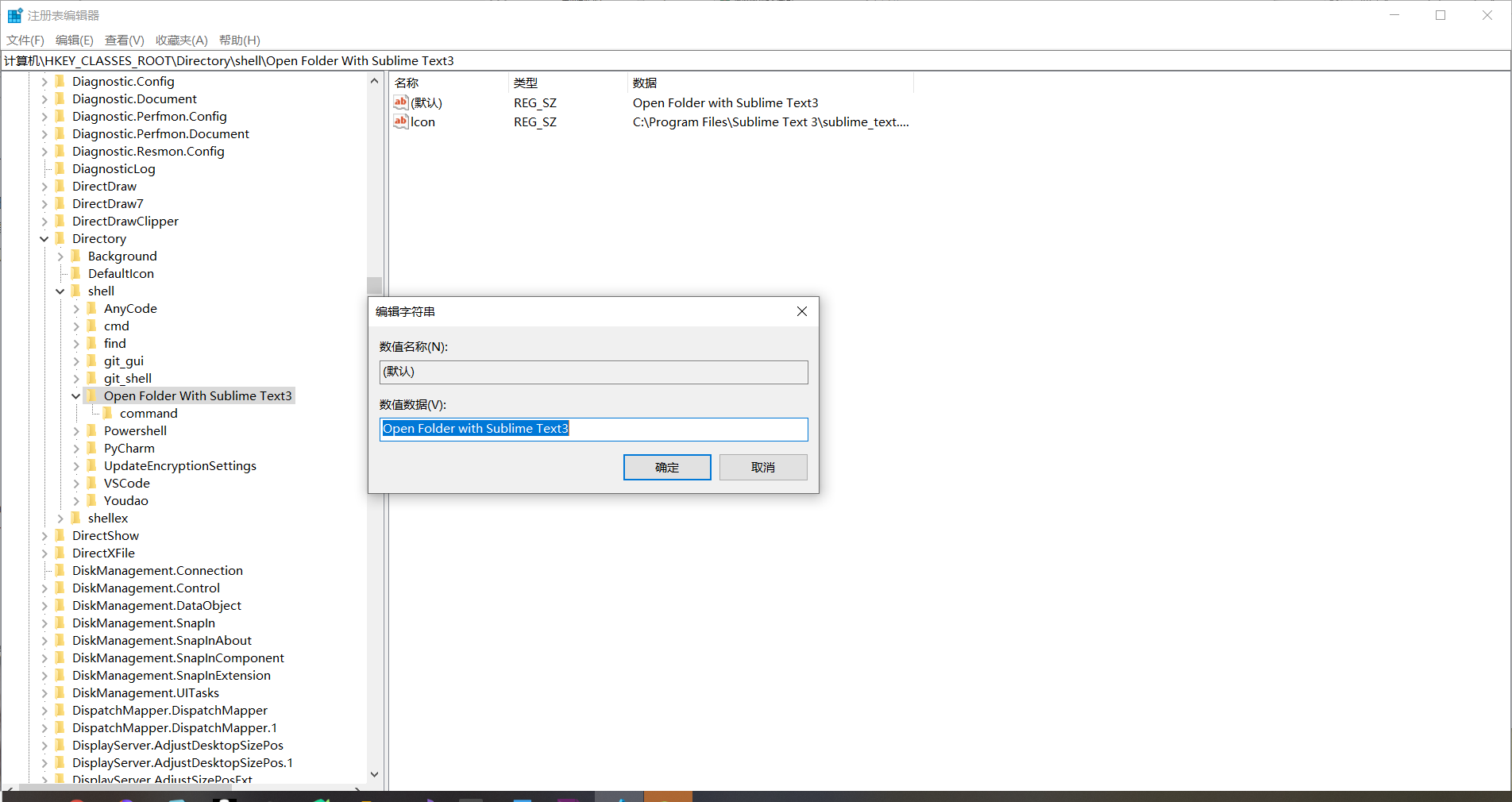Collapse Open Folder With Sublime Text3 key

click(76, 395)
